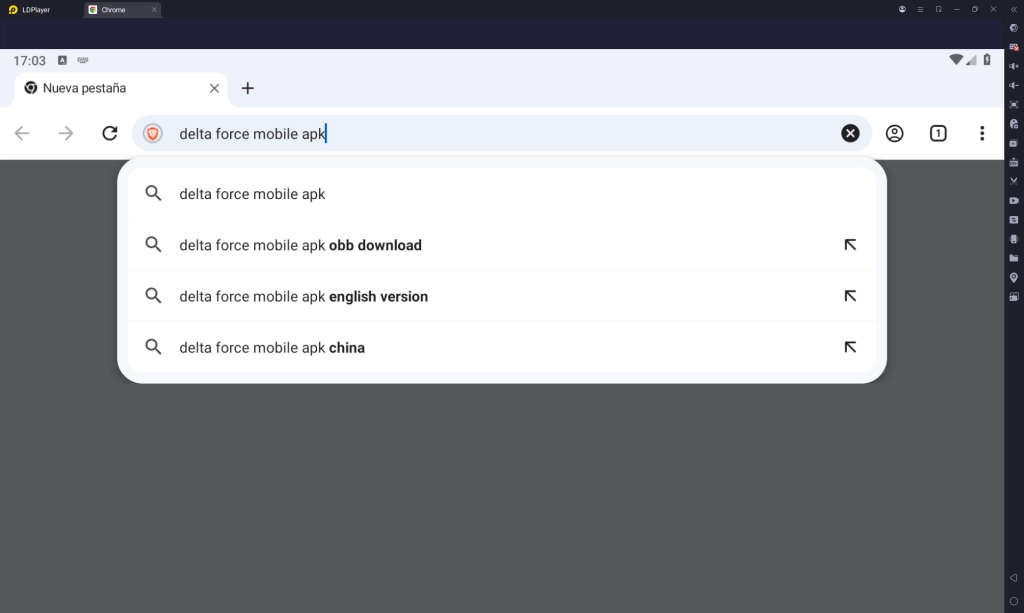Viewport: 1024px width, 613px height.
Task: Clear the address bar text
Action: pyautogui.click(x=850, y=133)
